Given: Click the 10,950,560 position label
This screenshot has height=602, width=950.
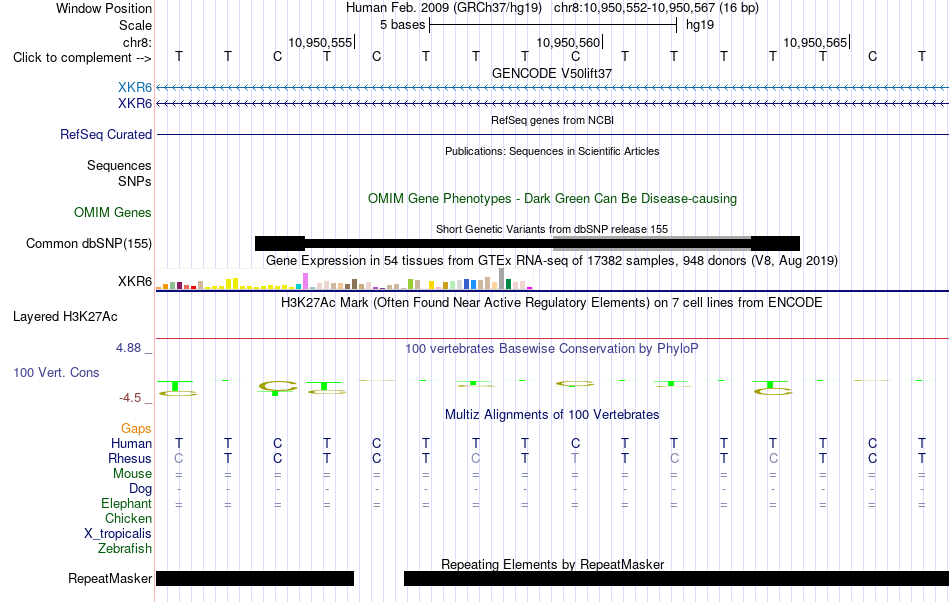Looking at the screenshot, I should pos(568,42).
